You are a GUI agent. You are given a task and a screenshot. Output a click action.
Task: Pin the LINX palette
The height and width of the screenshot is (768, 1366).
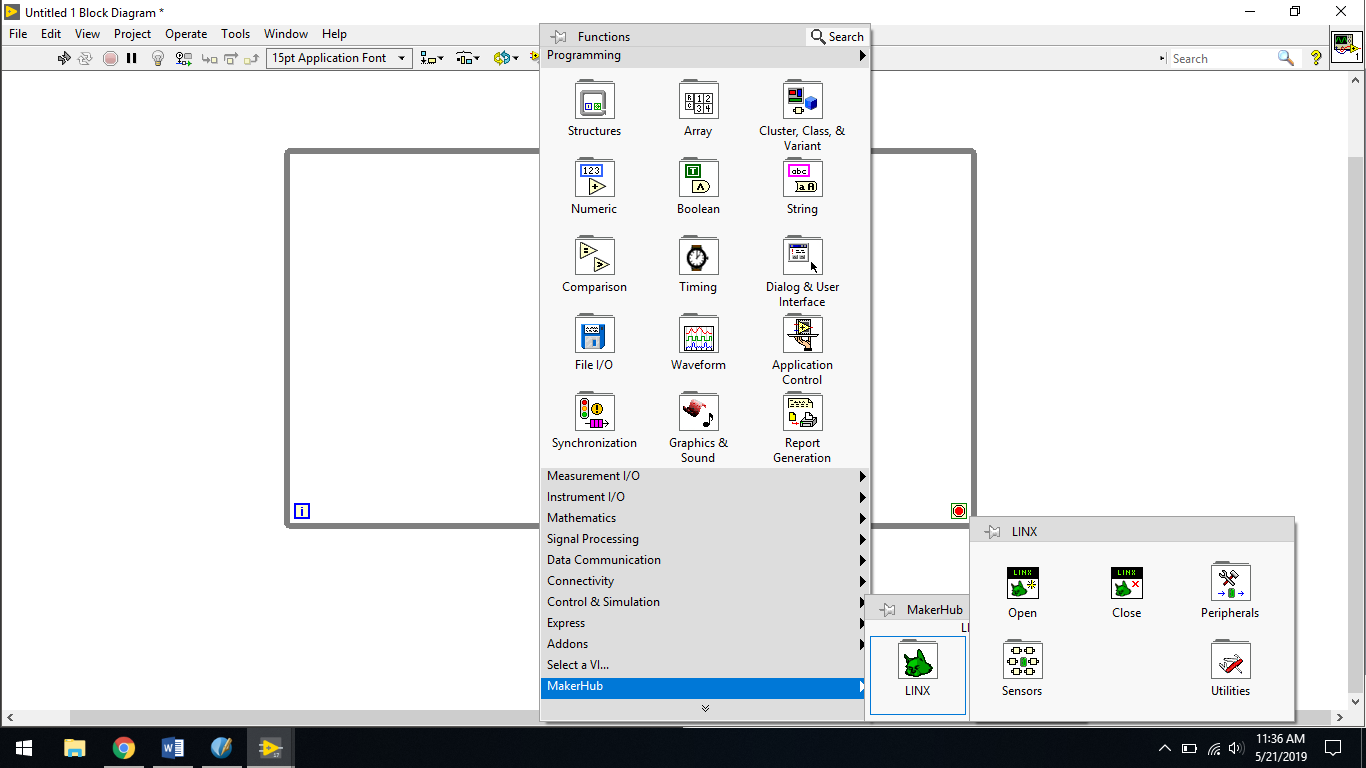click(x=993, y=532)
